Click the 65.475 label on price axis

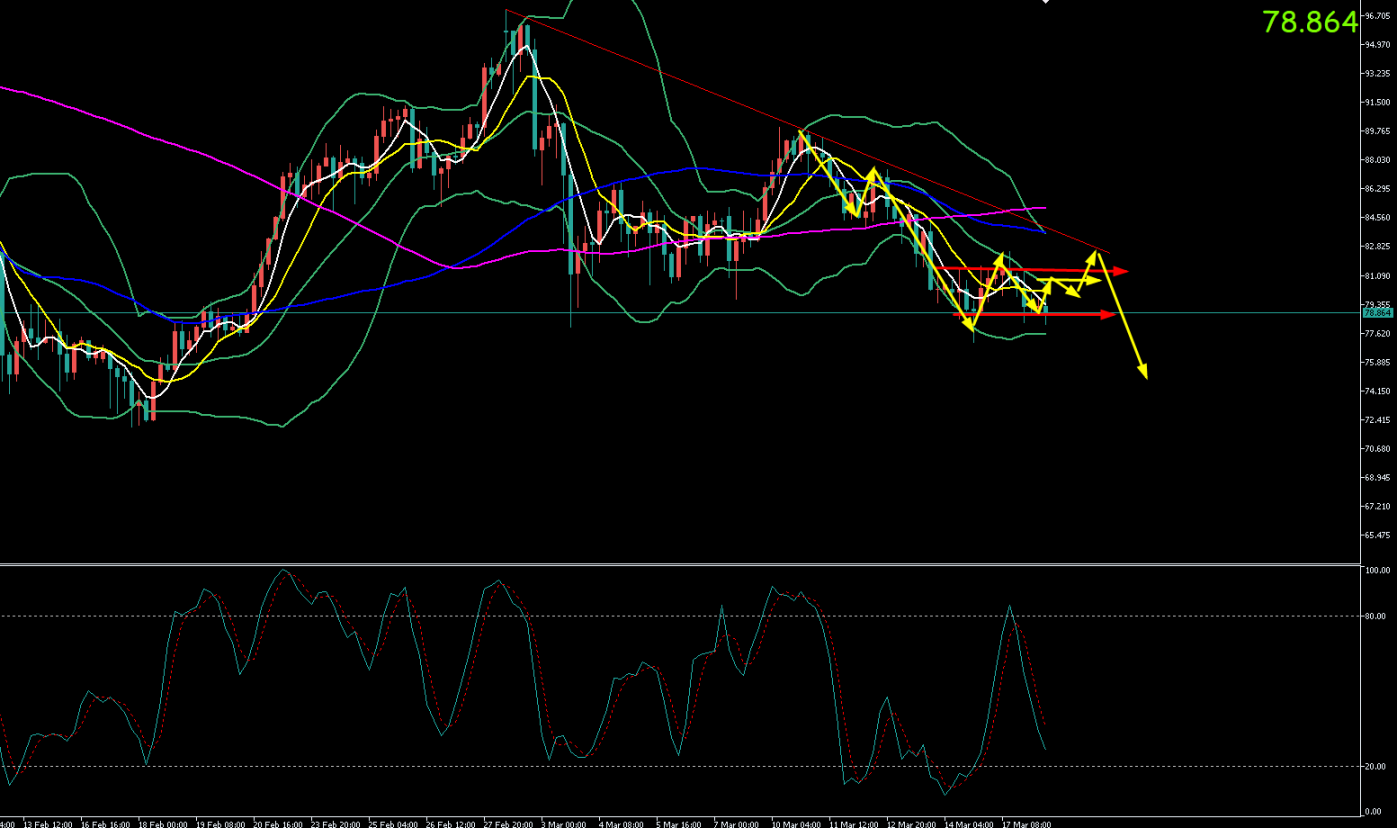1376,536
